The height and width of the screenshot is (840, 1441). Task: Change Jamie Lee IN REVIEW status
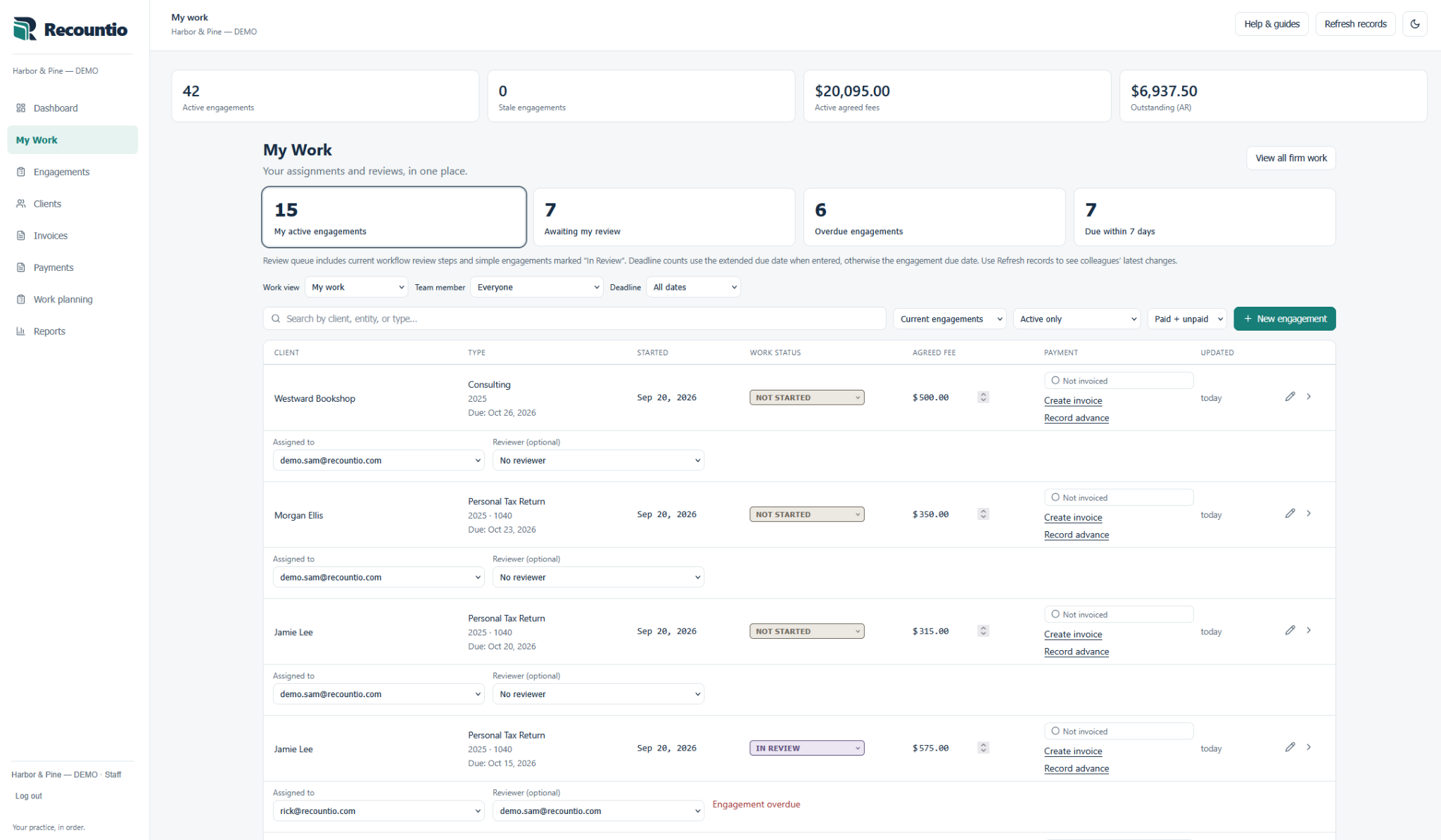click(806, 748)
